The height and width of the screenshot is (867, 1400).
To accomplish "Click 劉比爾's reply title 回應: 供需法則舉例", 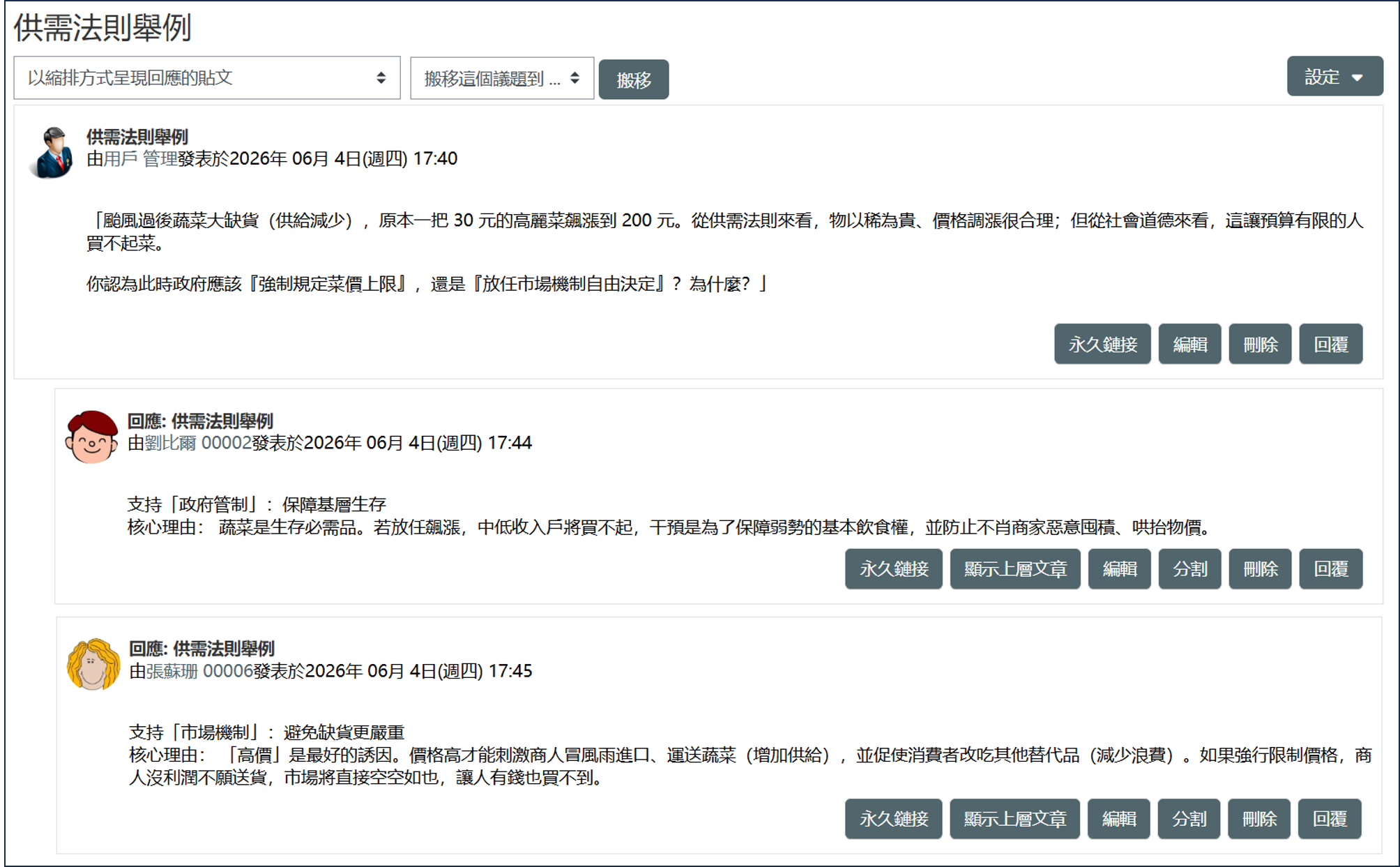I will [200, 421].
